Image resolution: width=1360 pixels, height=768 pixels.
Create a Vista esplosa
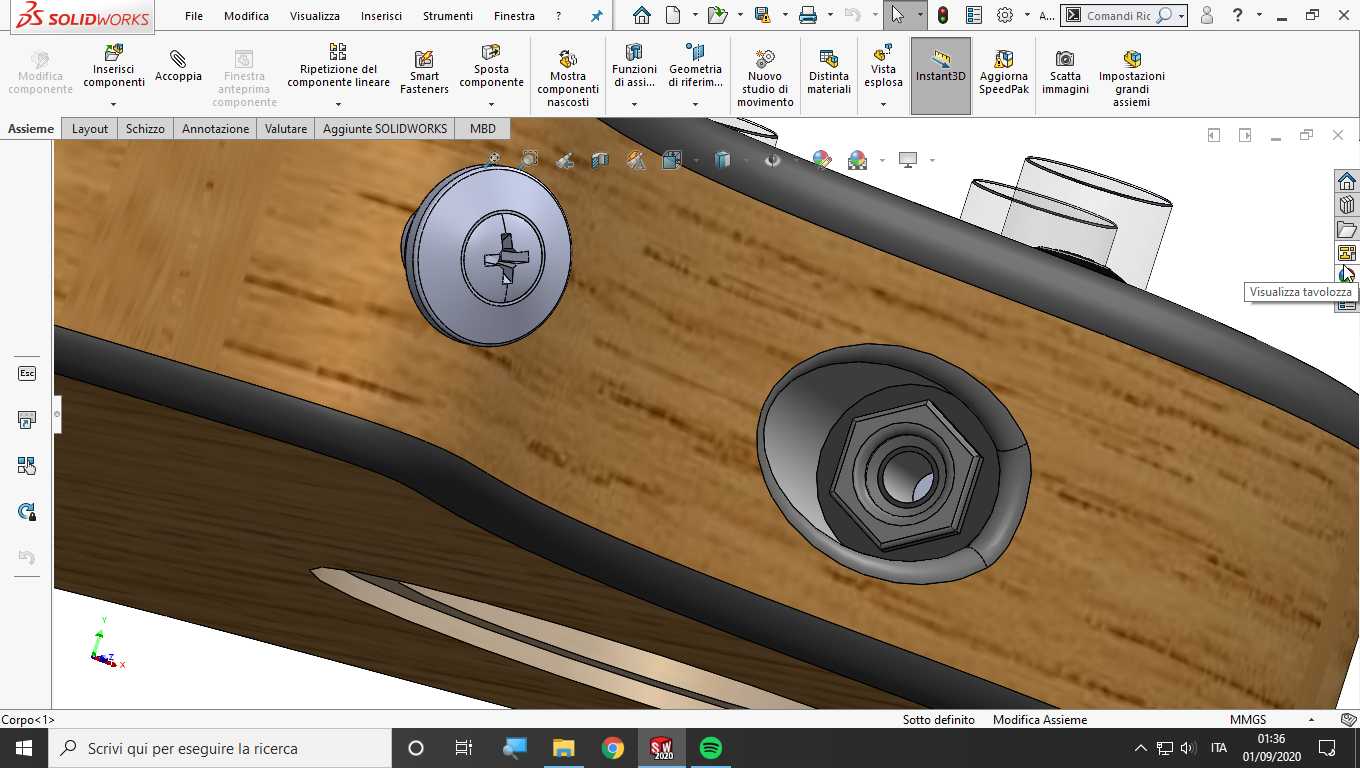(x=883, y=66)
